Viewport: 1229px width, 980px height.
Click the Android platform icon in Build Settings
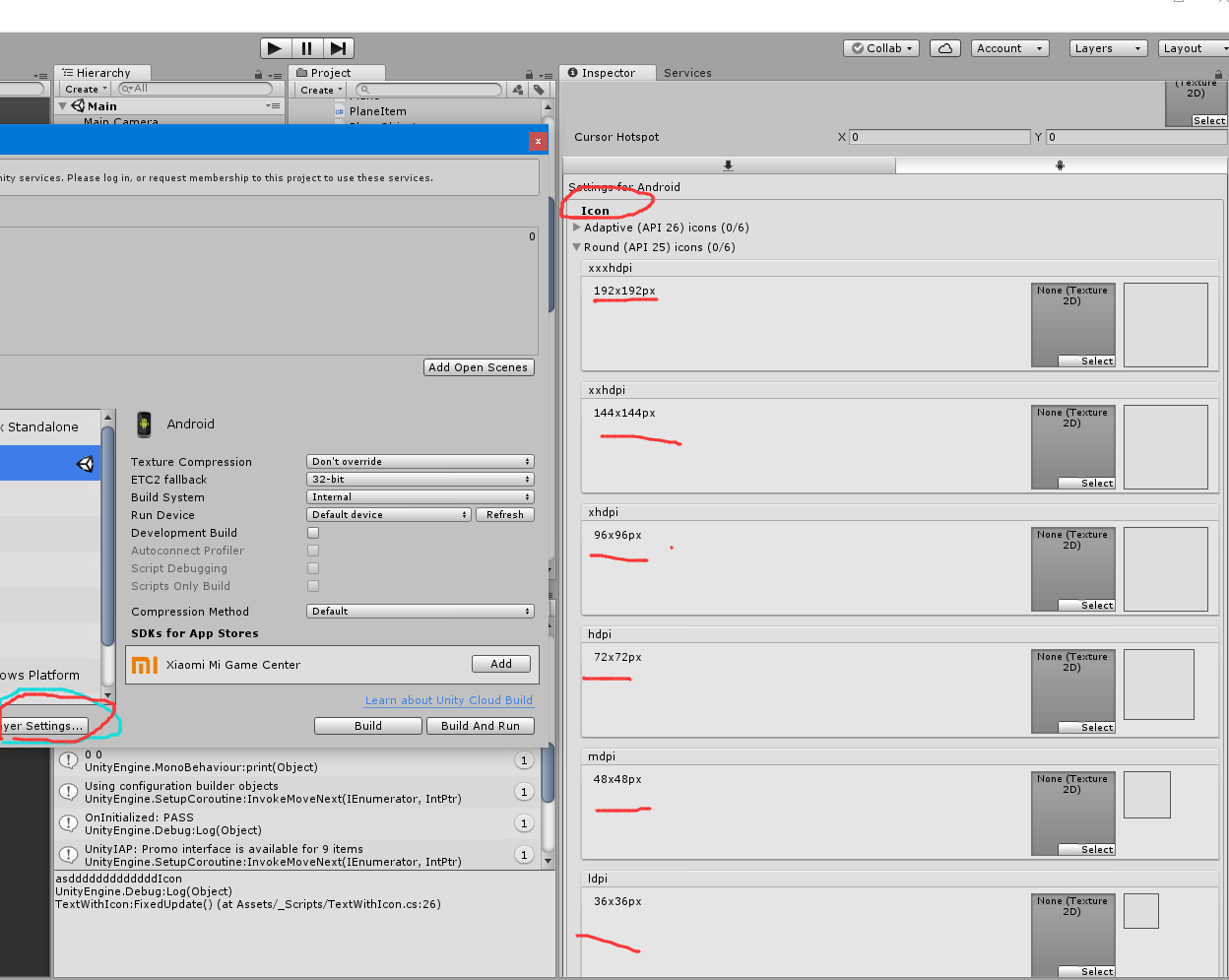click(144, 424)
